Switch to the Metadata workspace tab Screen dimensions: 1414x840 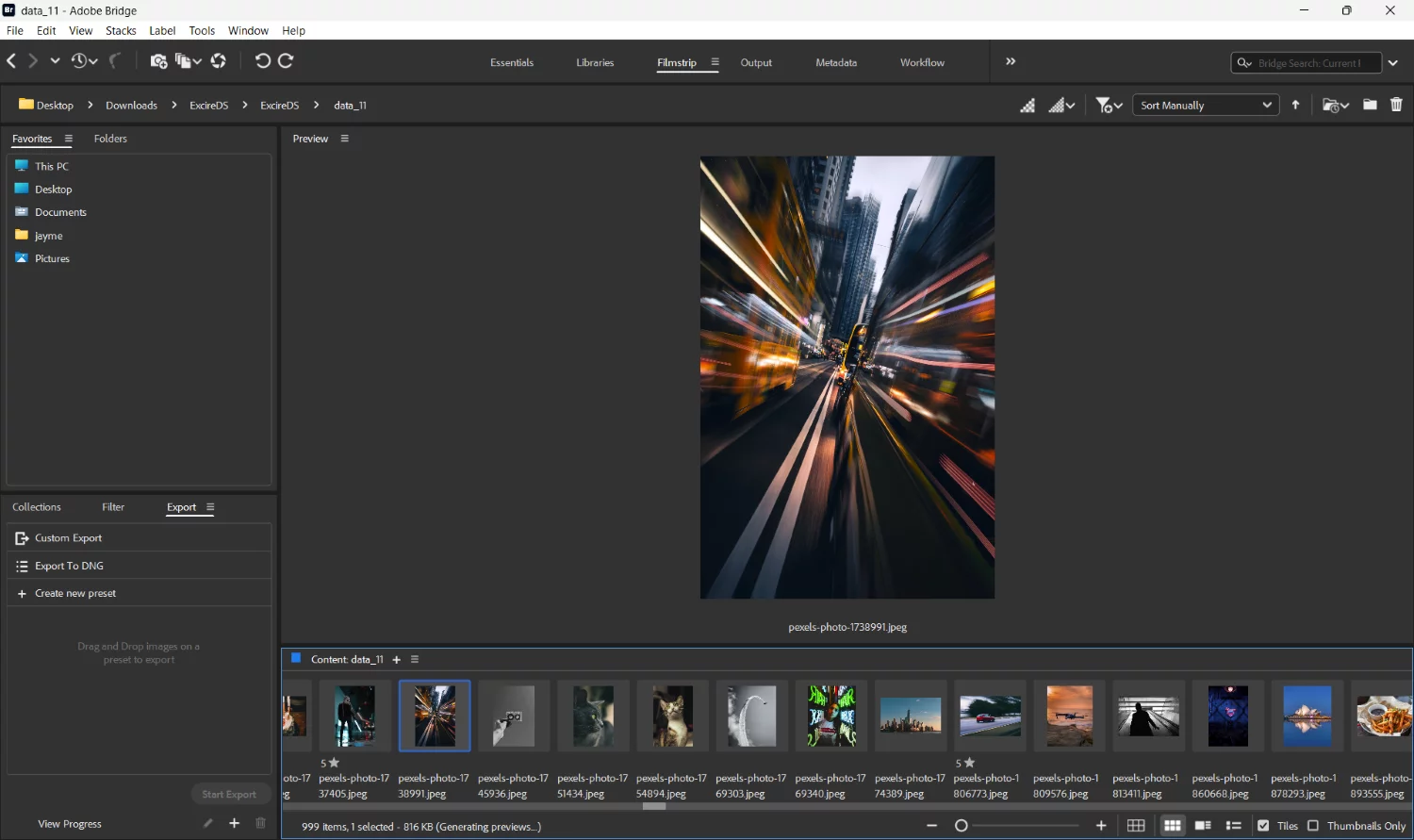pyautogui.click(x=835, y=62)
